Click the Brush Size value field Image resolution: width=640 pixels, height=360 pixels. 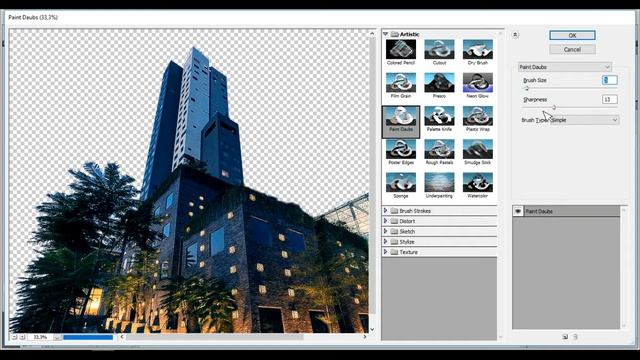coord(610,80)
